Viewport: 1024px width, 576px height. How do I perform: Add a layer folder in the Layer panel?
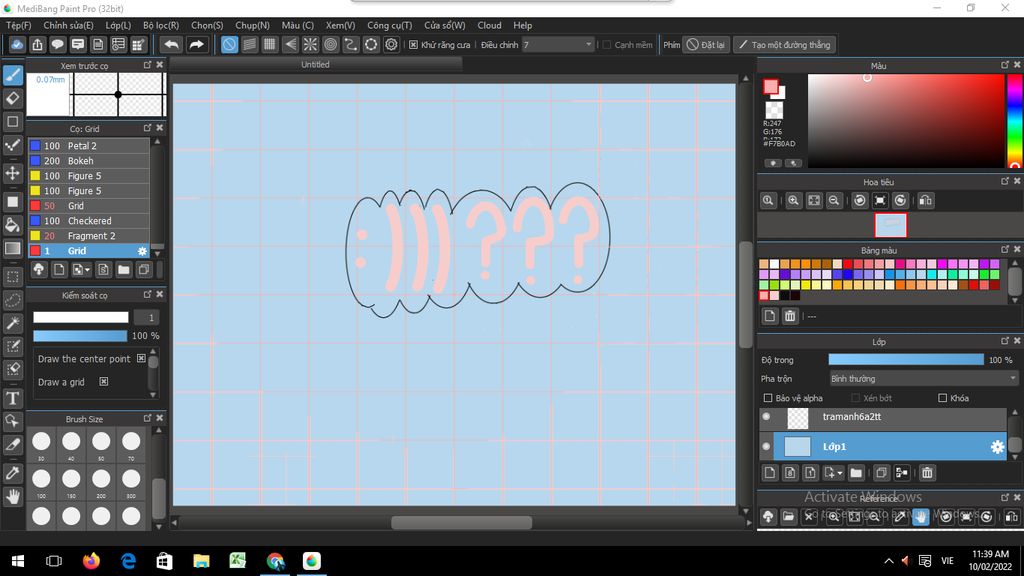tap(856, 472)
